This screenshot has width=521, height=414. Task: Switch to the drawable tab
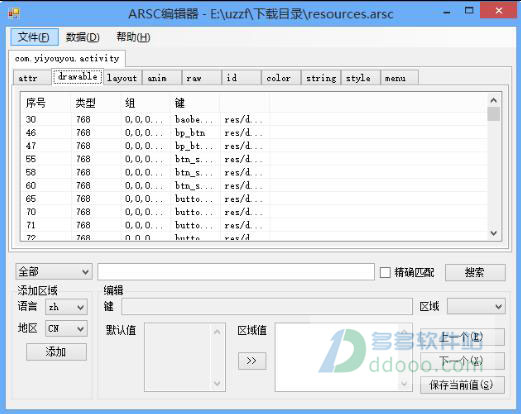pos(78,77)
